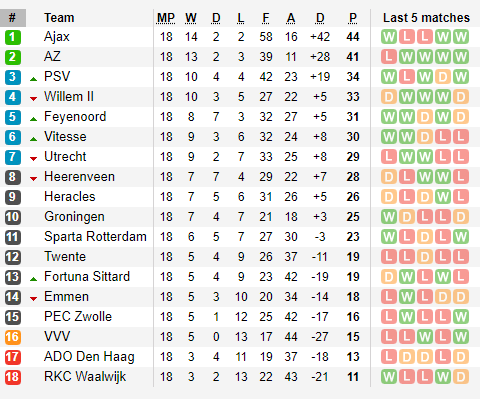
Task: Click the Last 5 matches header
Action: pos(426,18)
